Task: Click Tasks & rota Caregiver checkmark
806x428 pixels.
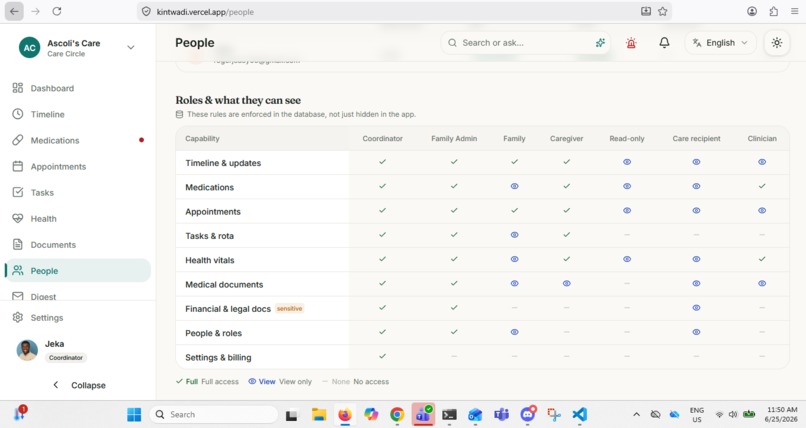Action: [x=566, y=235]
